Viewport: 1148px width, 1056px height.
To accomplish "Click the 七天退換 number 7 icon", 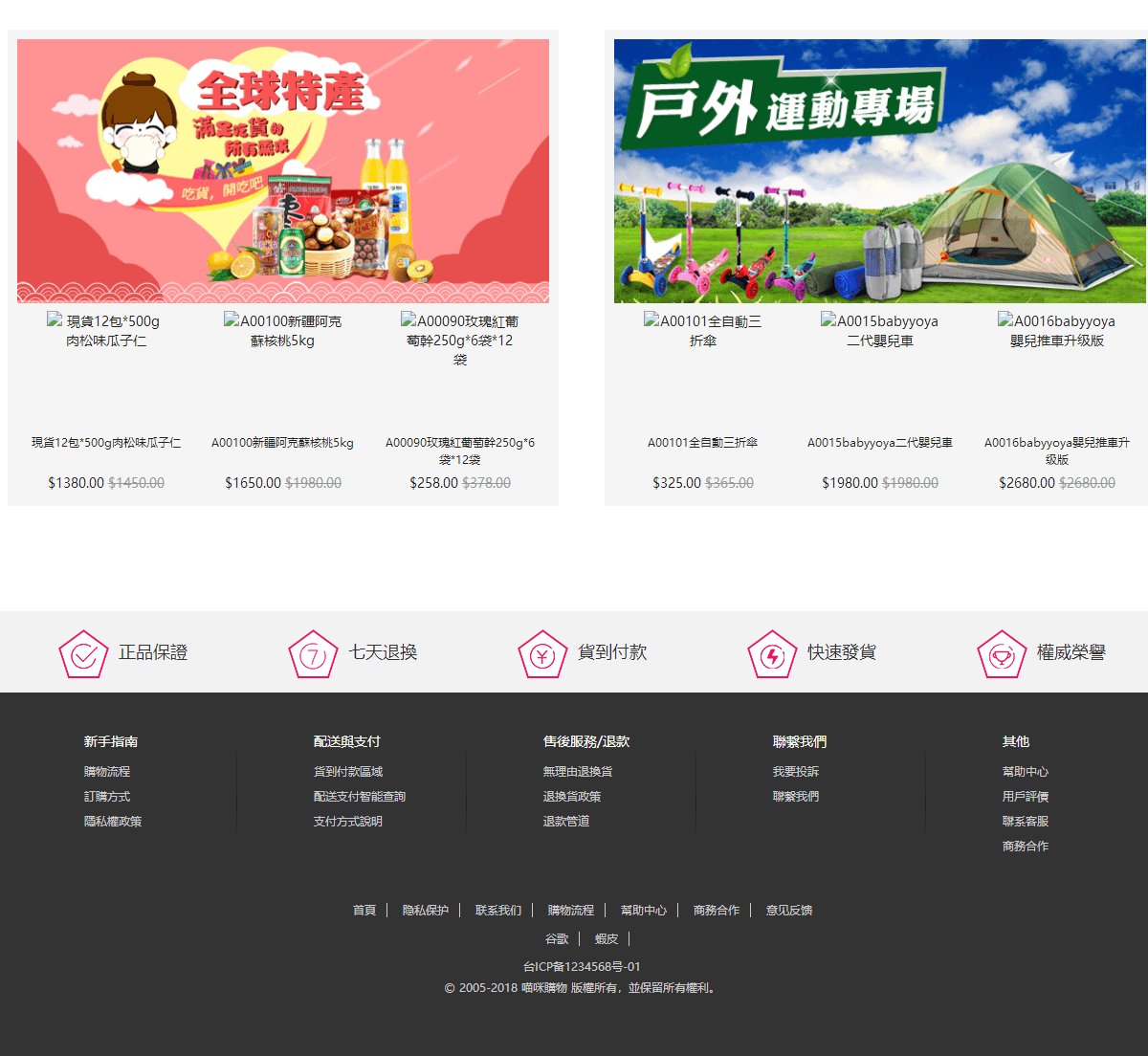I will (313, 653).
